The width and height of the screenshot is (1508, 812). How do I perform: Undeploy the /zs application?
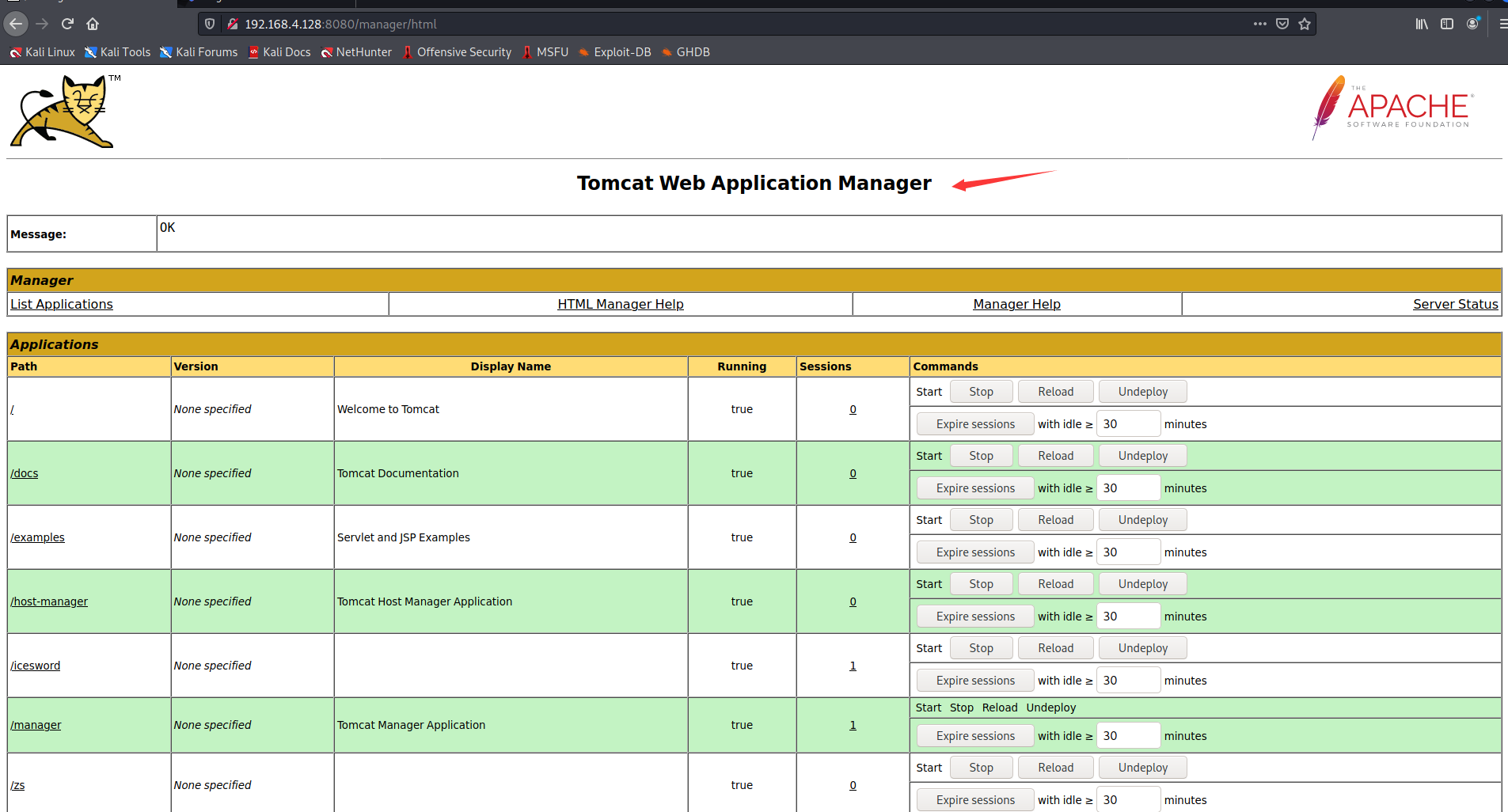tap(1143, 768)
